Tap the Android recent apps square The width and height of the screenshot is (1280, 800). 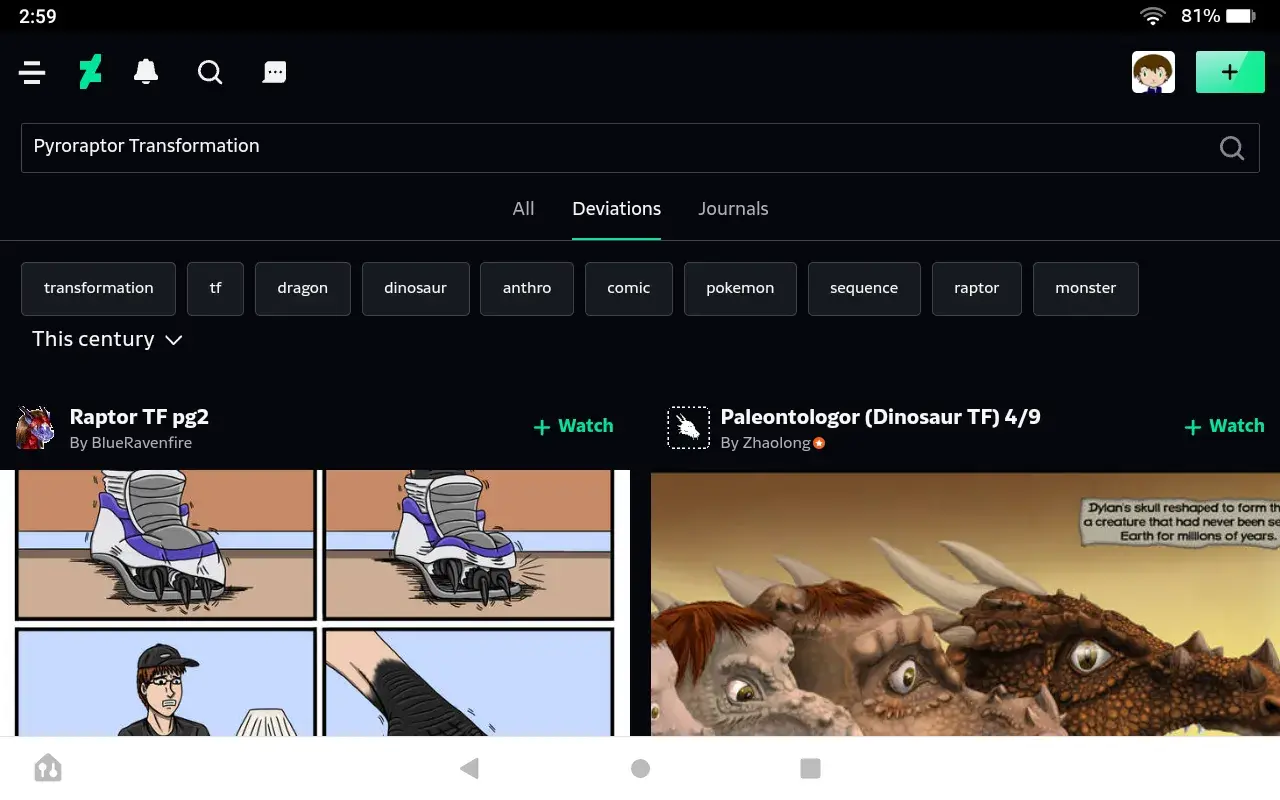click(811, 768)
